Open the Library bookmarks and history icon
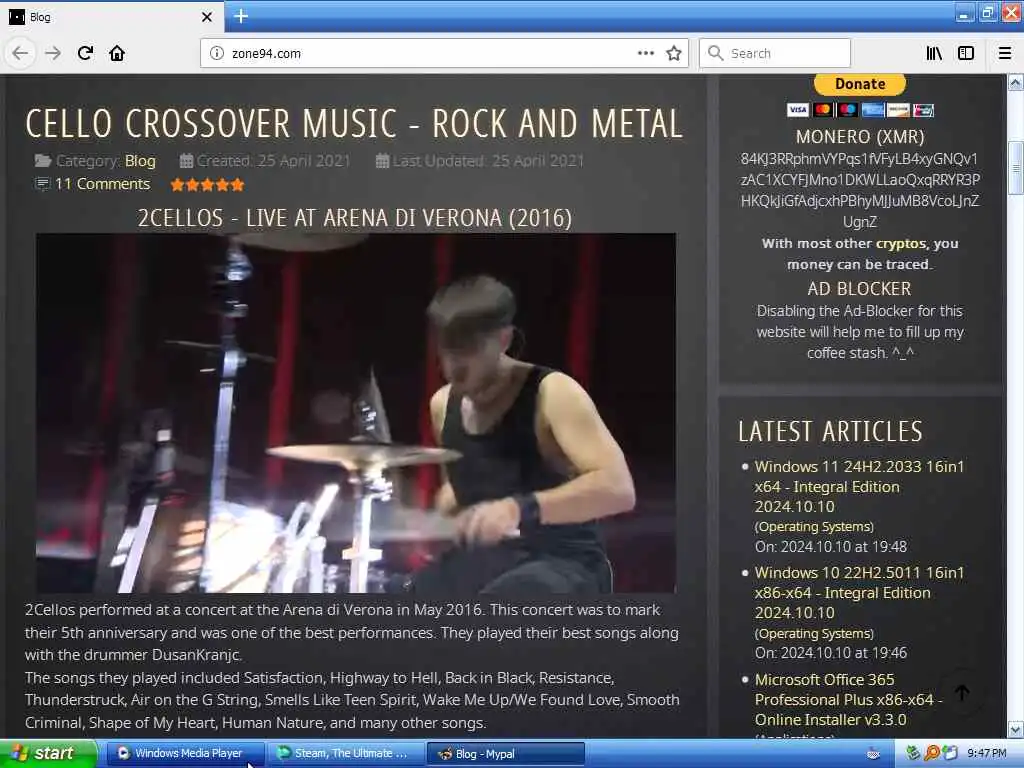1024x768 pixels. point(934,53)
